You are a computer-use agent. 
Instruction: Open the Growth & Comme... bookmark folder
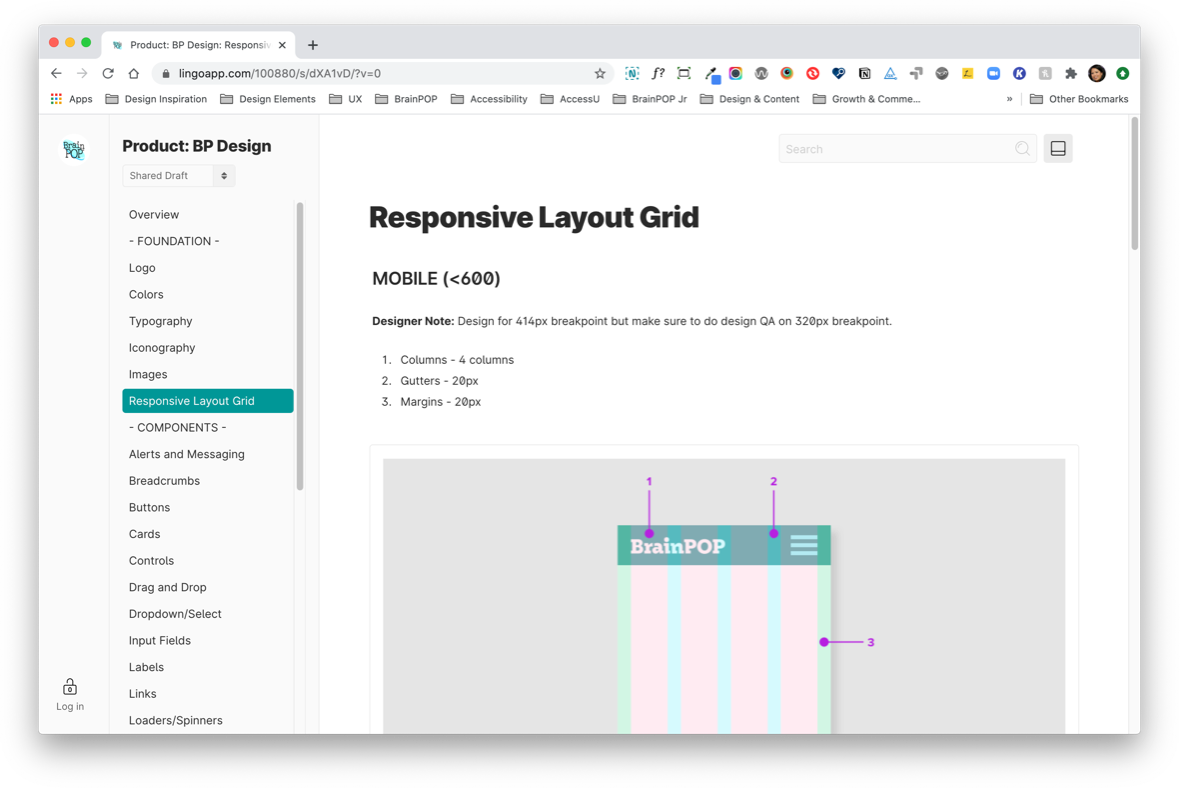tap(866, 99)
